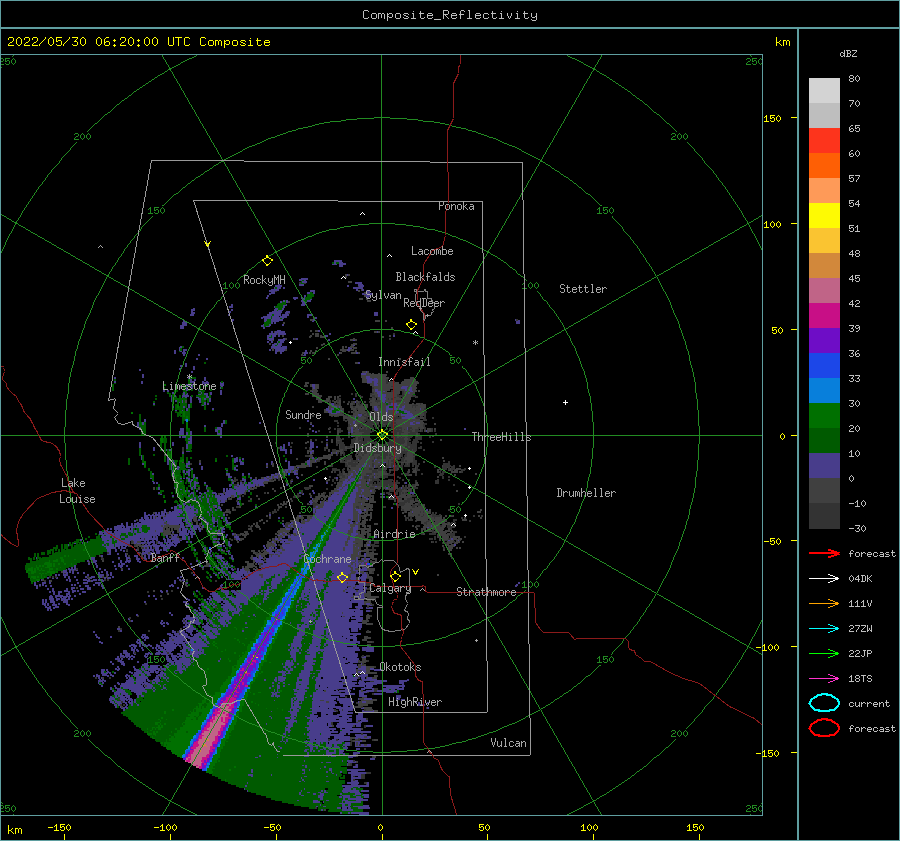Click the cyan current ellipse icon

click(824, 703)
